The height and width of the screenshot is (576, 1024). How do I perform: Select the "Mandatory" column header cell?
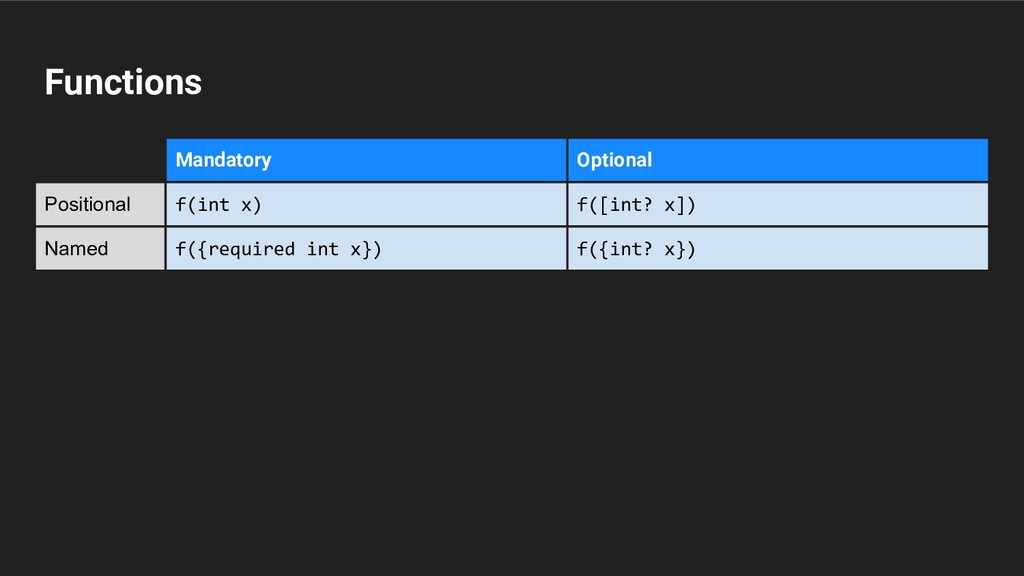click(x=366, y=160)
